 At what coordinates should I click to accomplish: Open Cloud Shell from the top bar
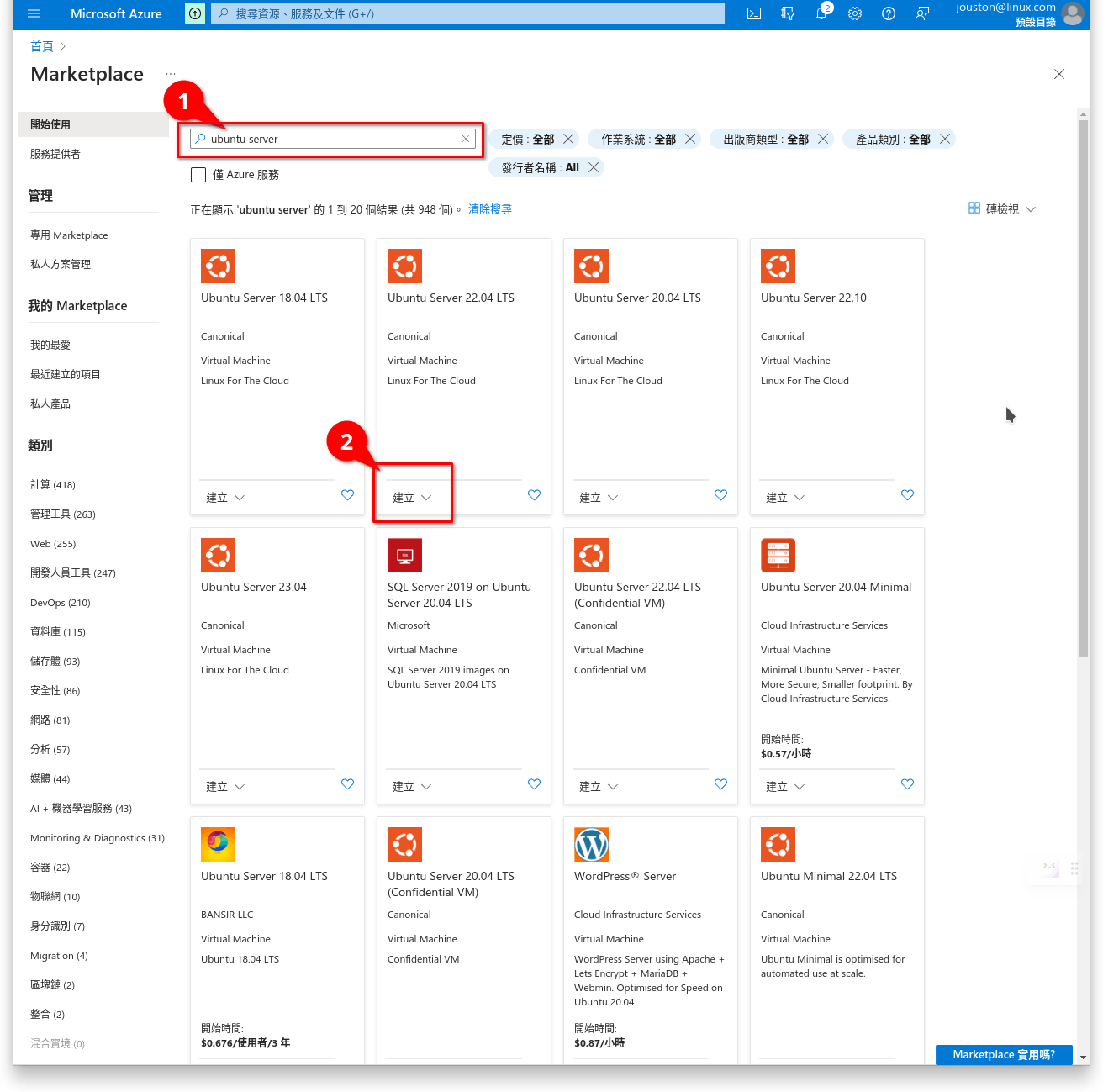point(754,13)
